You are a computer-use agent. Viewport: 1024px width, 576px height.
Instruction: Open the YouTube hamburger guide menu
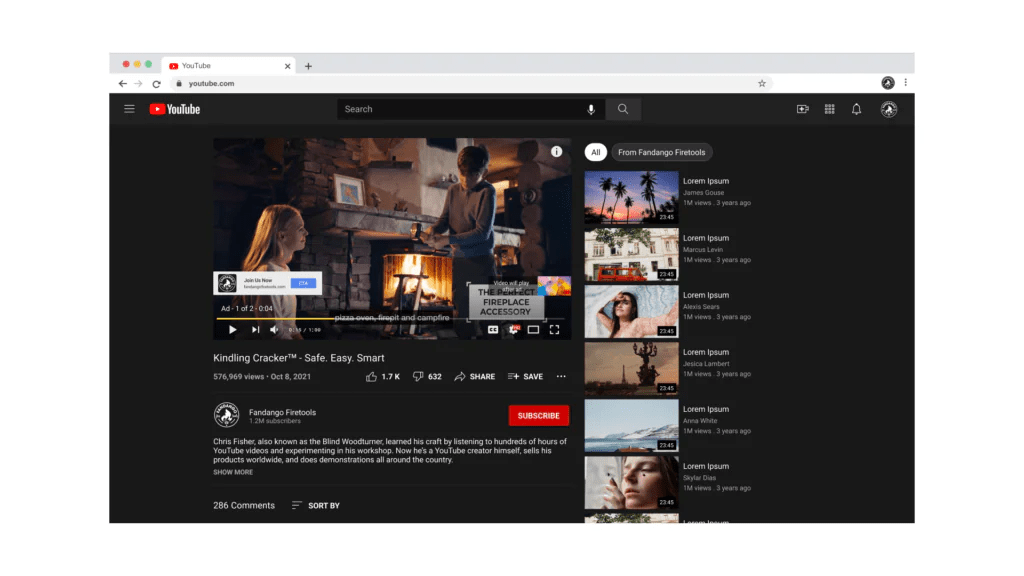[x=129, y=109]
